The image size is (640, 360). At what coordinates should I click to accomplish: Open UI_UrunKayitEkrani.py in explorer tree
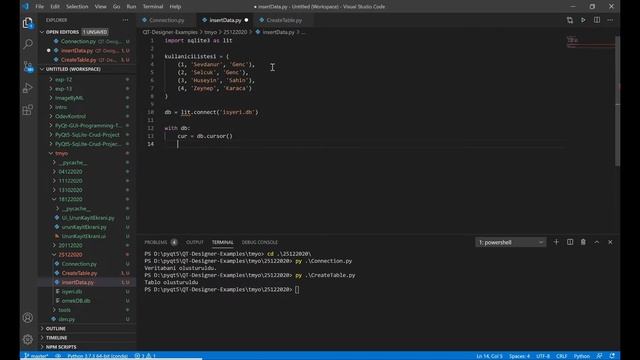point(87,218)
